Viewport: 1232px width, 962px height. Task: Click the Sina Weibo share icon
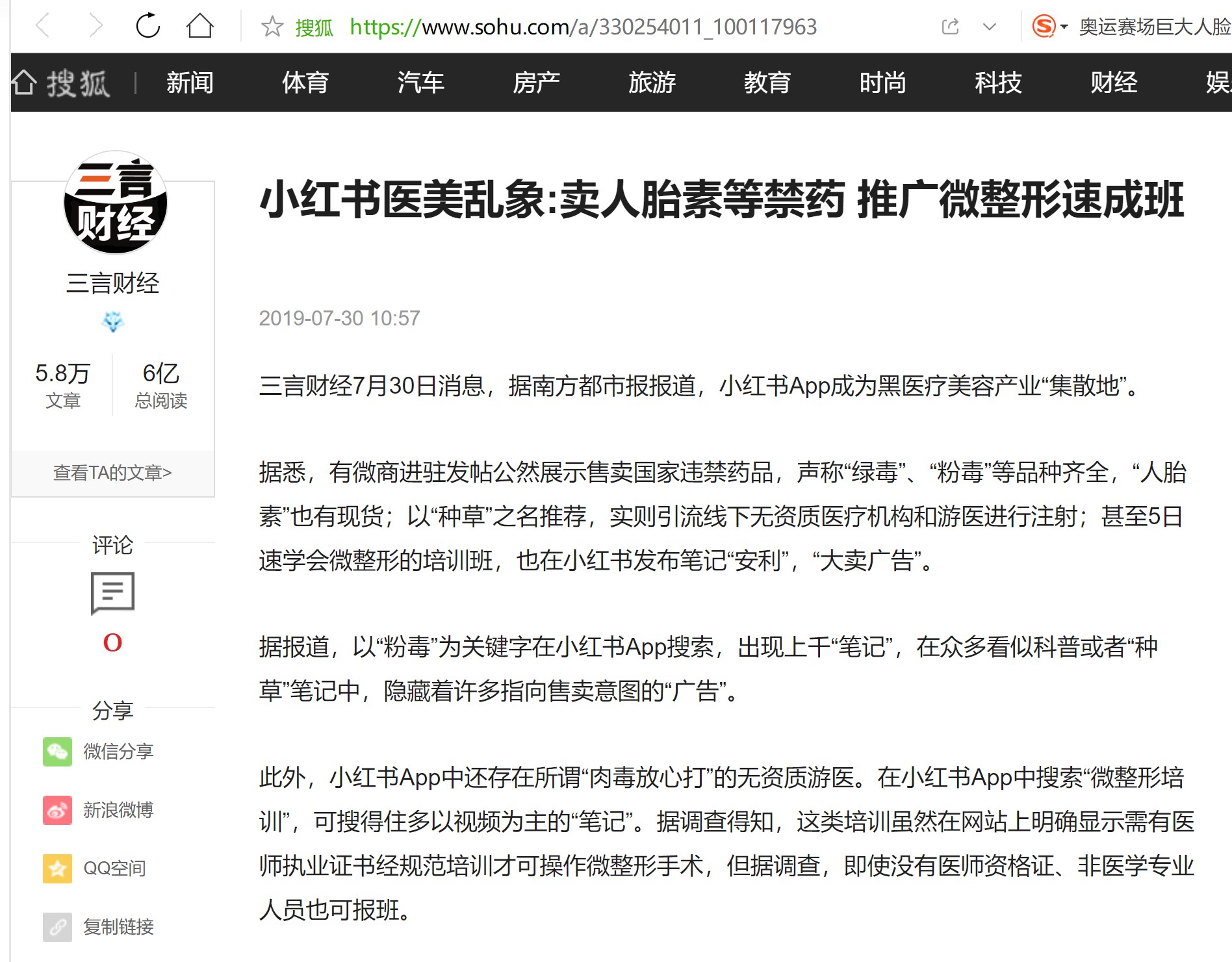click(58, 810)
